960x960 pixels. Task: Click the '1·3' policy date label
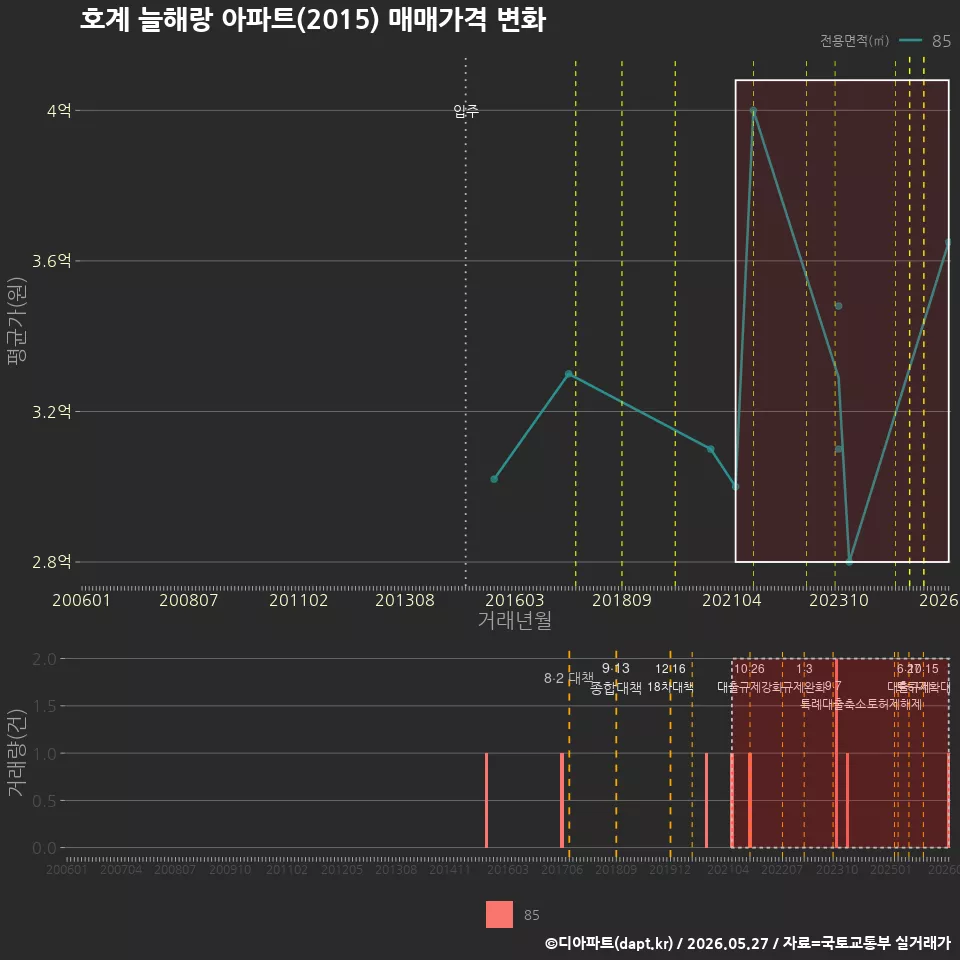point(804,669)
